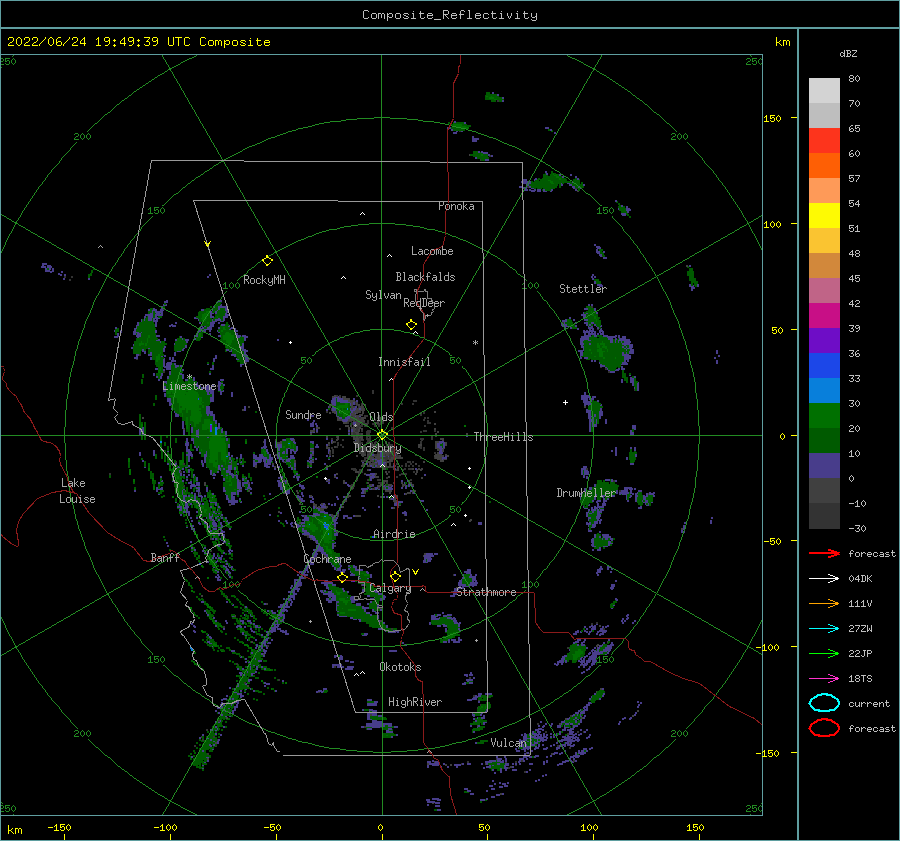This screenshot has width=900, height=841.
Task: Click the Limestone label
Action: (189, 386)
